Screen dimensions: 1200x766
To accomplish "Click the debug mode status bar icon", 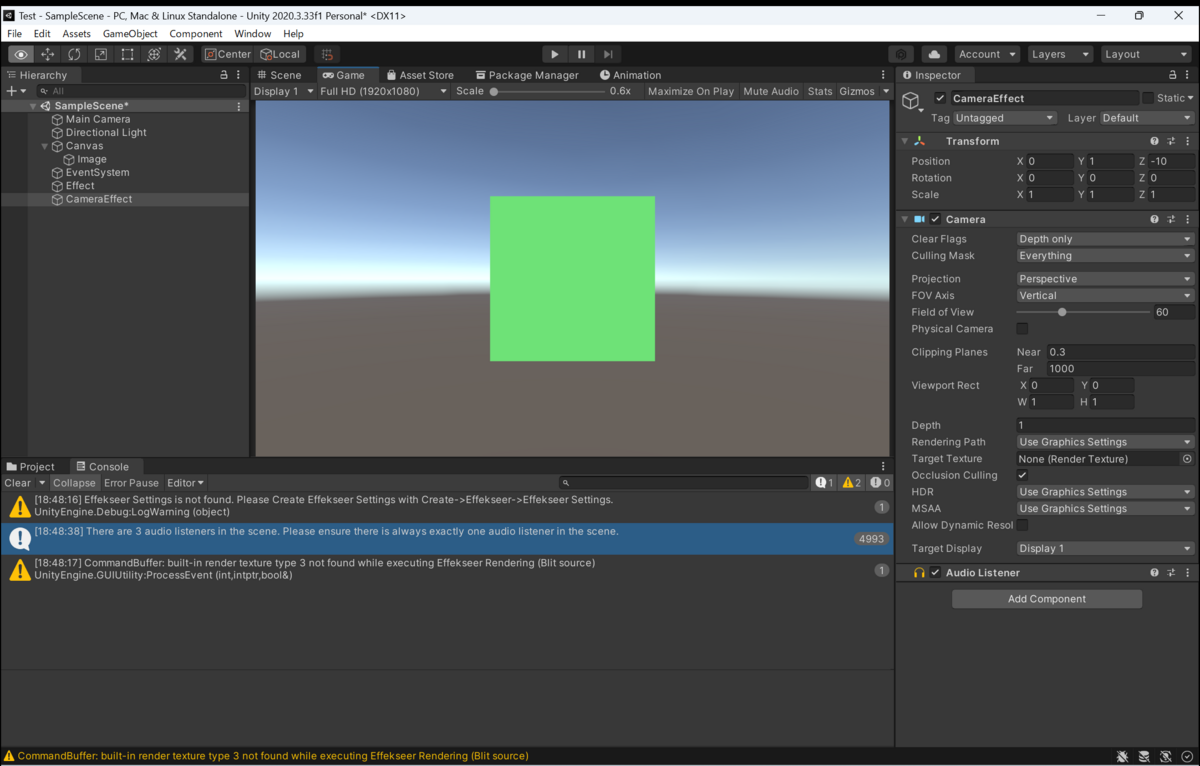I will click(1123, 757).
